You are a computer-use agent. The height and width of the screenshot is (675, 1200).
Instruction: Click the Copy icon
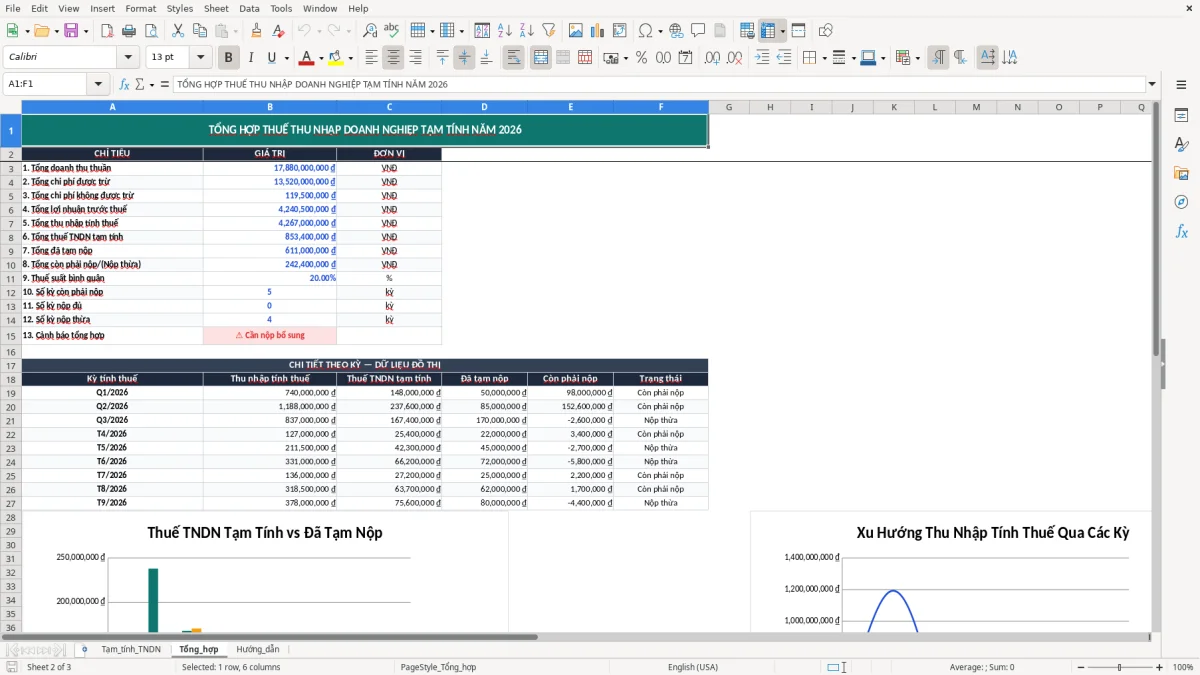[199, 31]
